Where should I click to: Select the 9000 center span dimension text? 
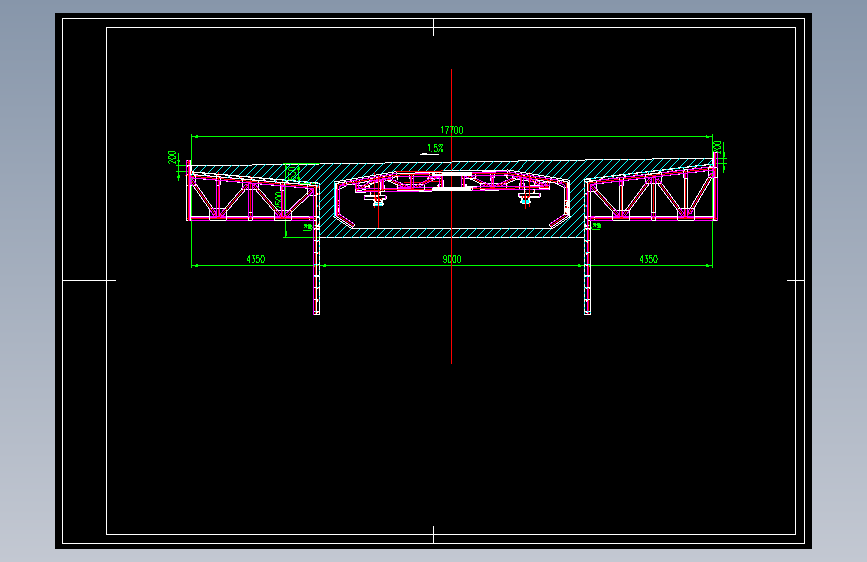tap(452, 259)
